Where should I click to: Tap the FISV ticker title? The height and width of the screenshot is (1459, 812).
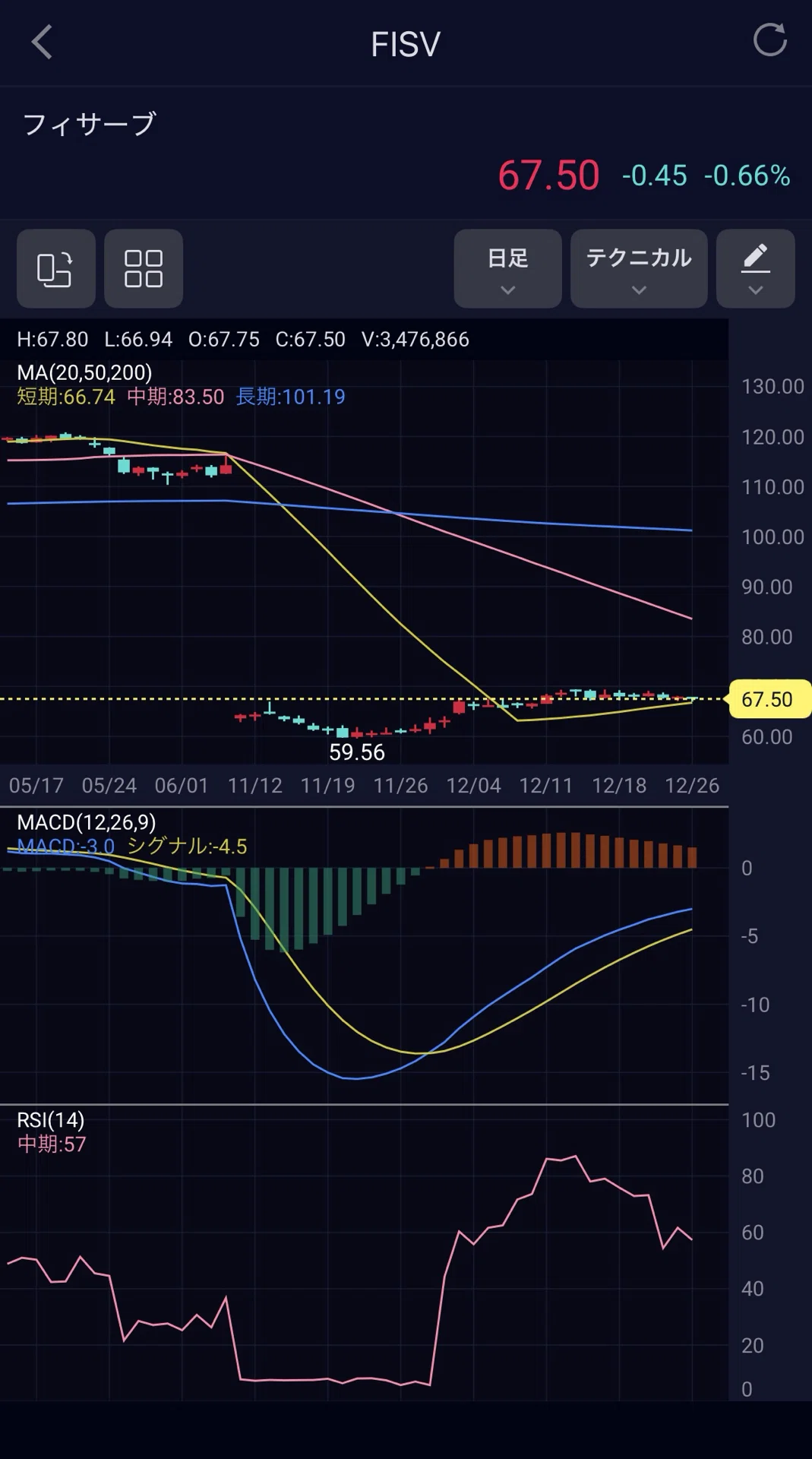tap(406, 44)
